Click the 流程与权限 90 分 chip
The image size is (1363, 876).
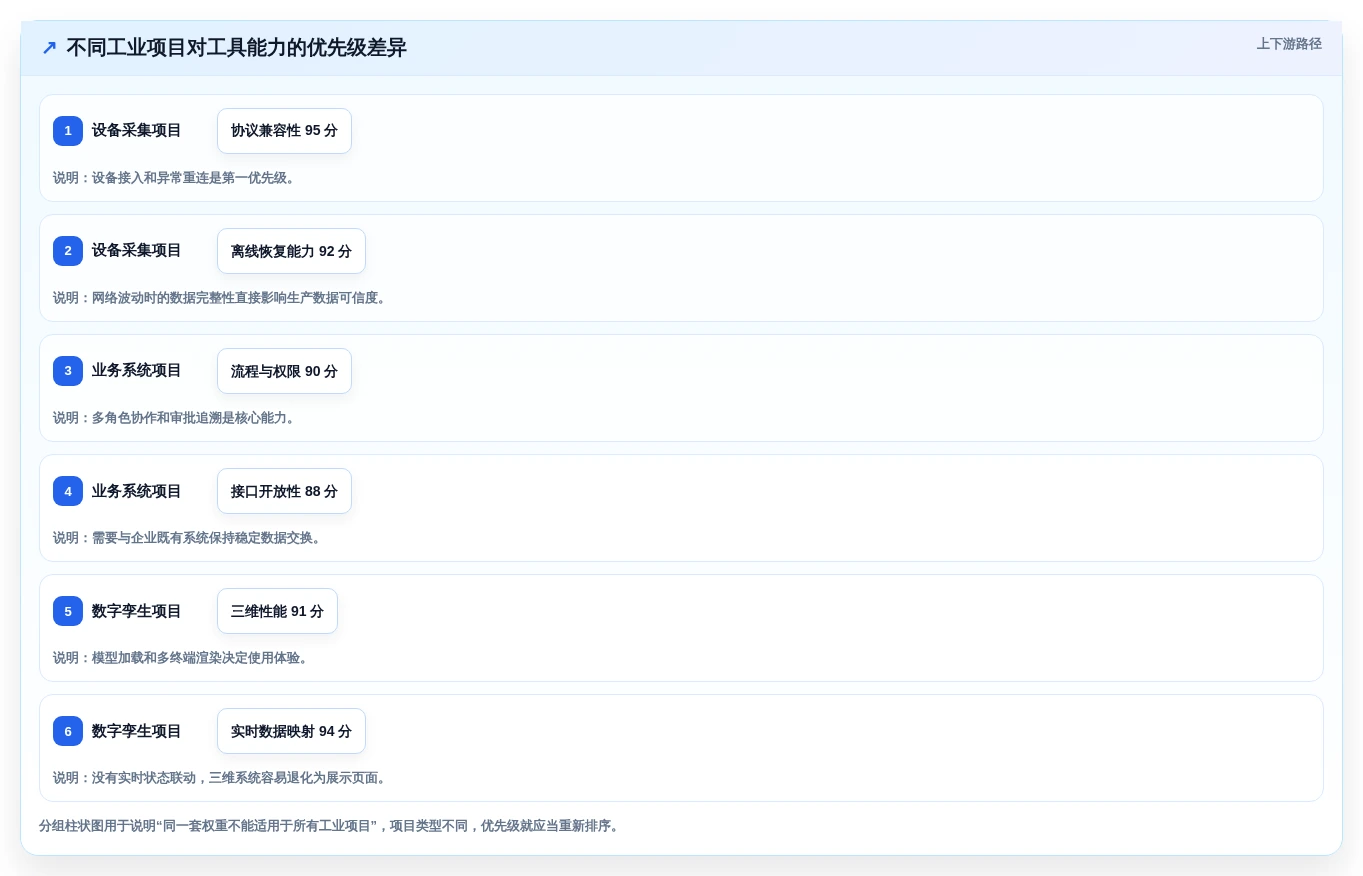(x=284, y=371)
